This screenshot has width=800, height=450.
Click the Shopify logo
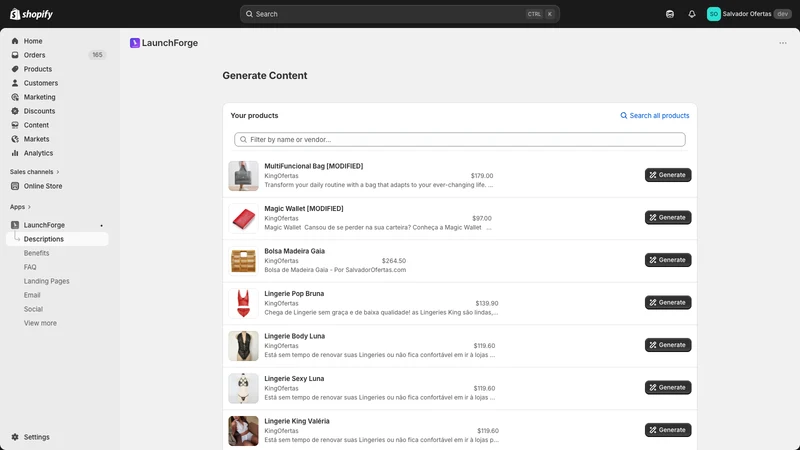click(31, 14)
